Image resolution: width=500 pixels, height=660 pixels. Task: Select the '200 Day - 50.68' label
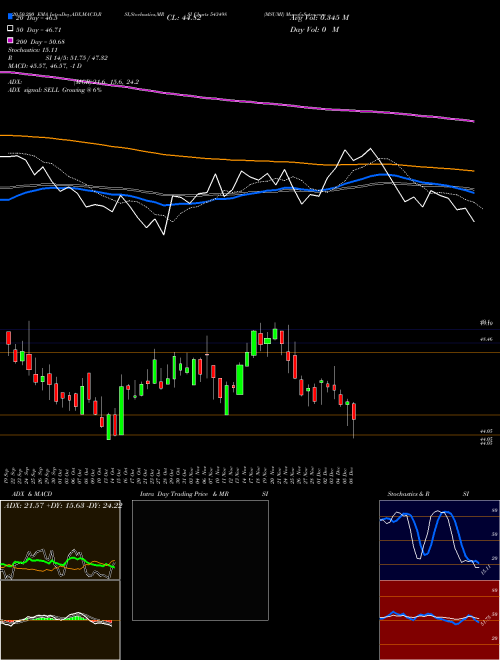41,42
